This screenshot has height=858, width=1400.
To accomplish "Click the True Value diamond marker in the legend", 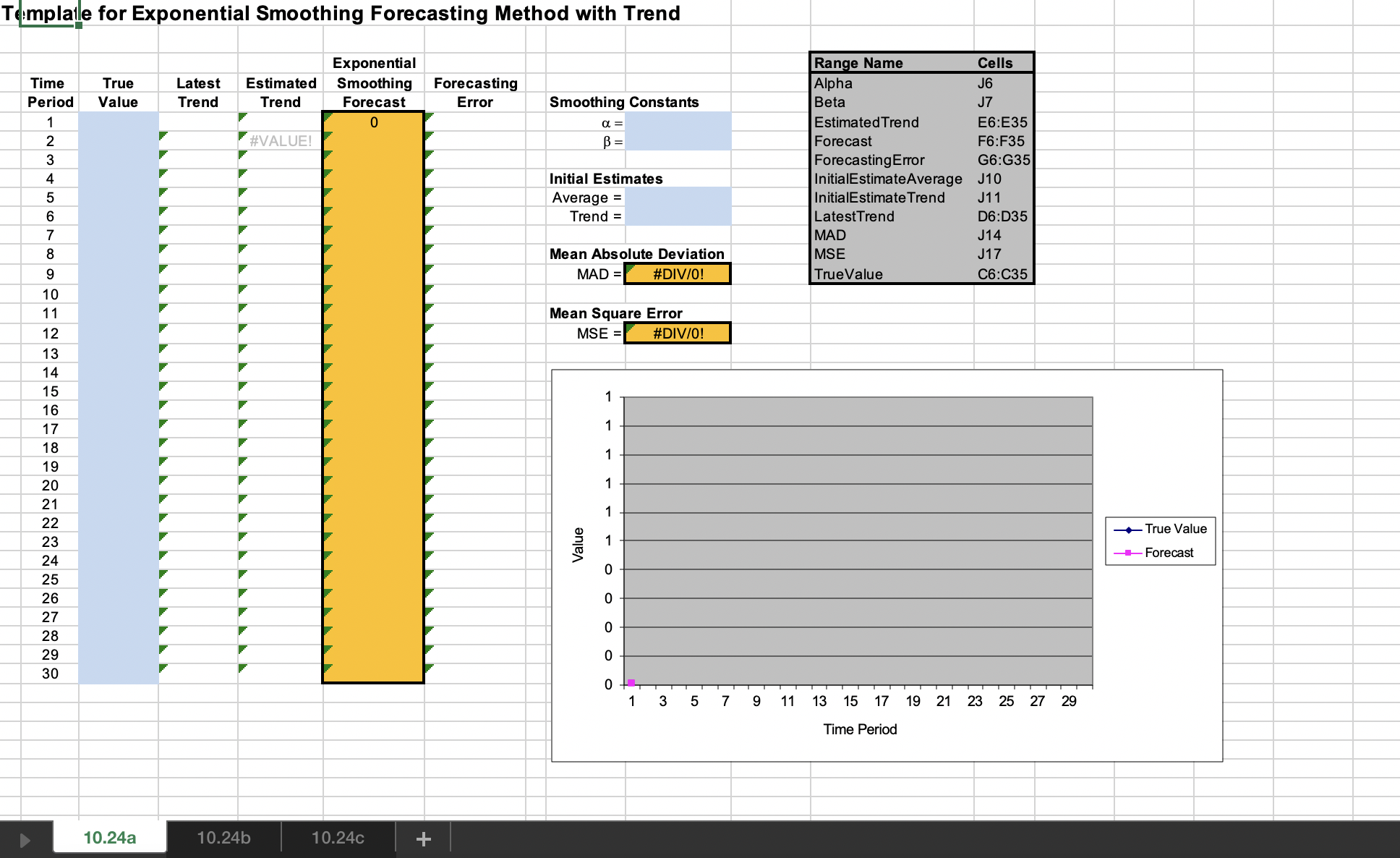I will pos(1130,529).
